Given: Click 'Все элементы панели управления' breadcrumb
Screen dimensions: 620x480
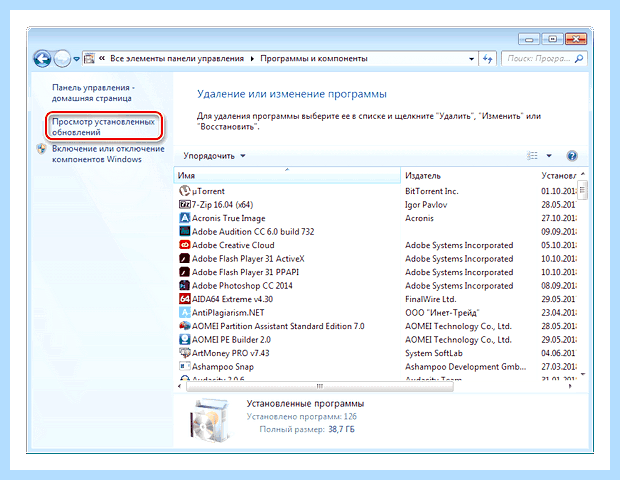Looking at the screenshot, I should point(177,59).
